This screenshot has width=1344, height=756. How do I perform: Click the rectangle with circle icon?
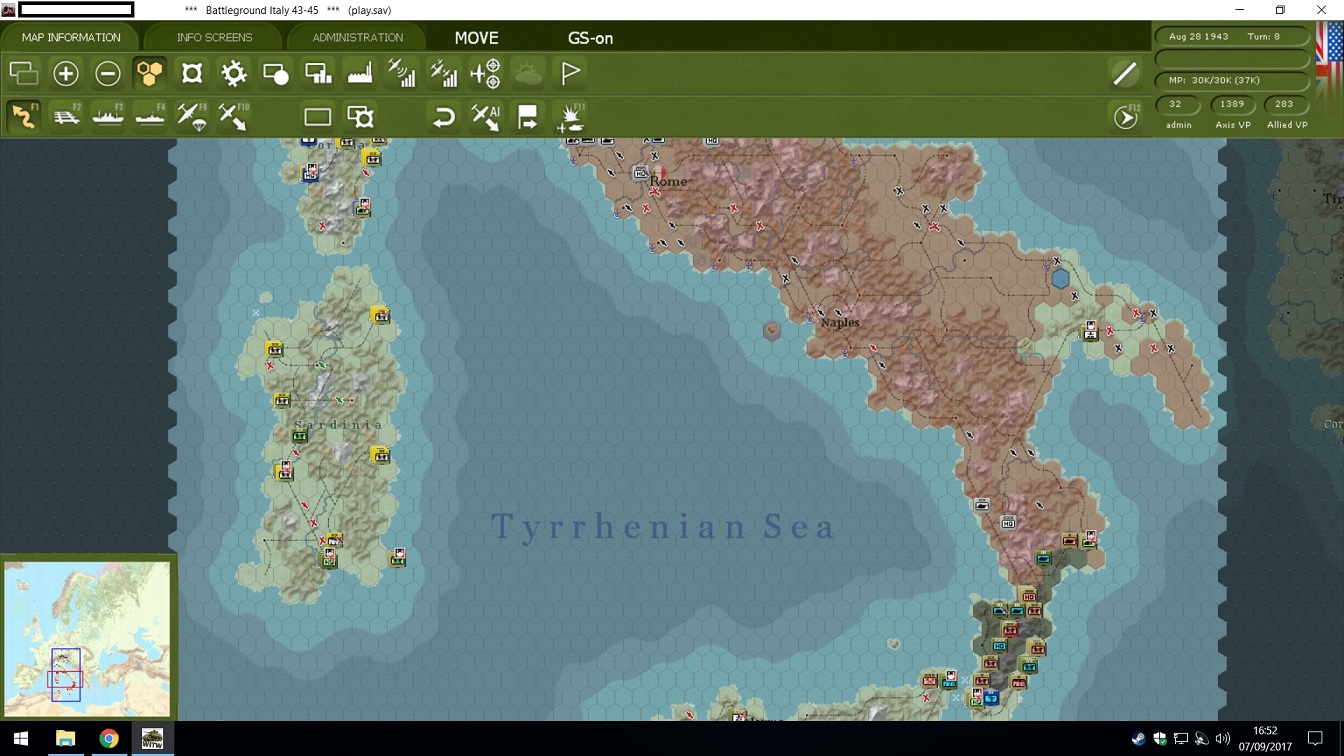(276, 73)
